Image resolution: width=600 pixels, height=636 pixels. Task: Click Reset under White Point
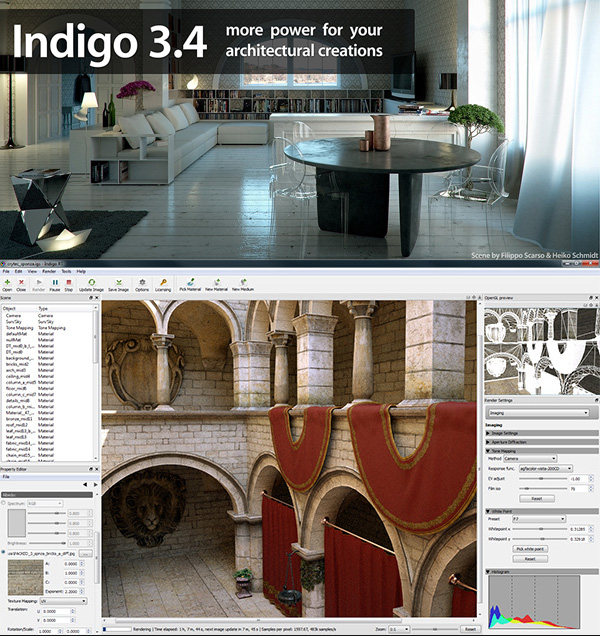click(x=530, y=559)
